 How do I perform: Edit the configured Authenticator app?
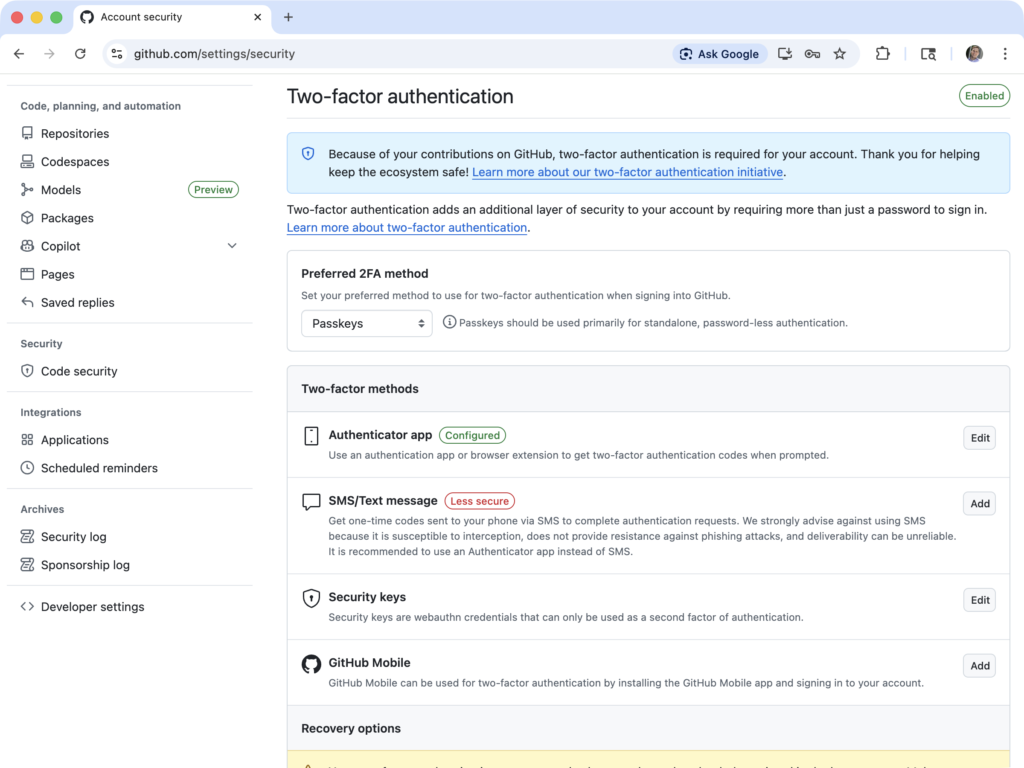979,437
